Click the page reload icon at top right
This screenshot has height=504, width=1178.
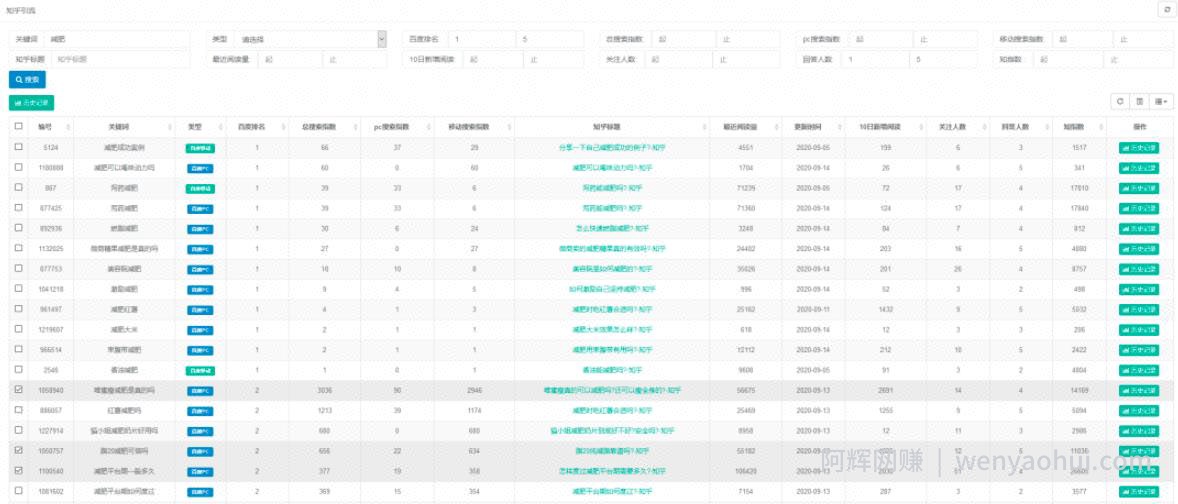pos(1167,11)
